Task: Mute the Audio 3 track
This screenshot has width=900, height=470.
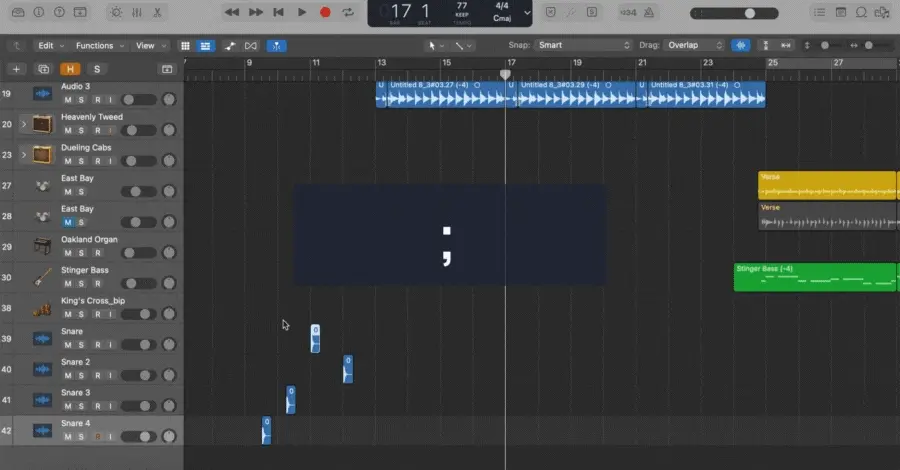Action: coord(68,100)
